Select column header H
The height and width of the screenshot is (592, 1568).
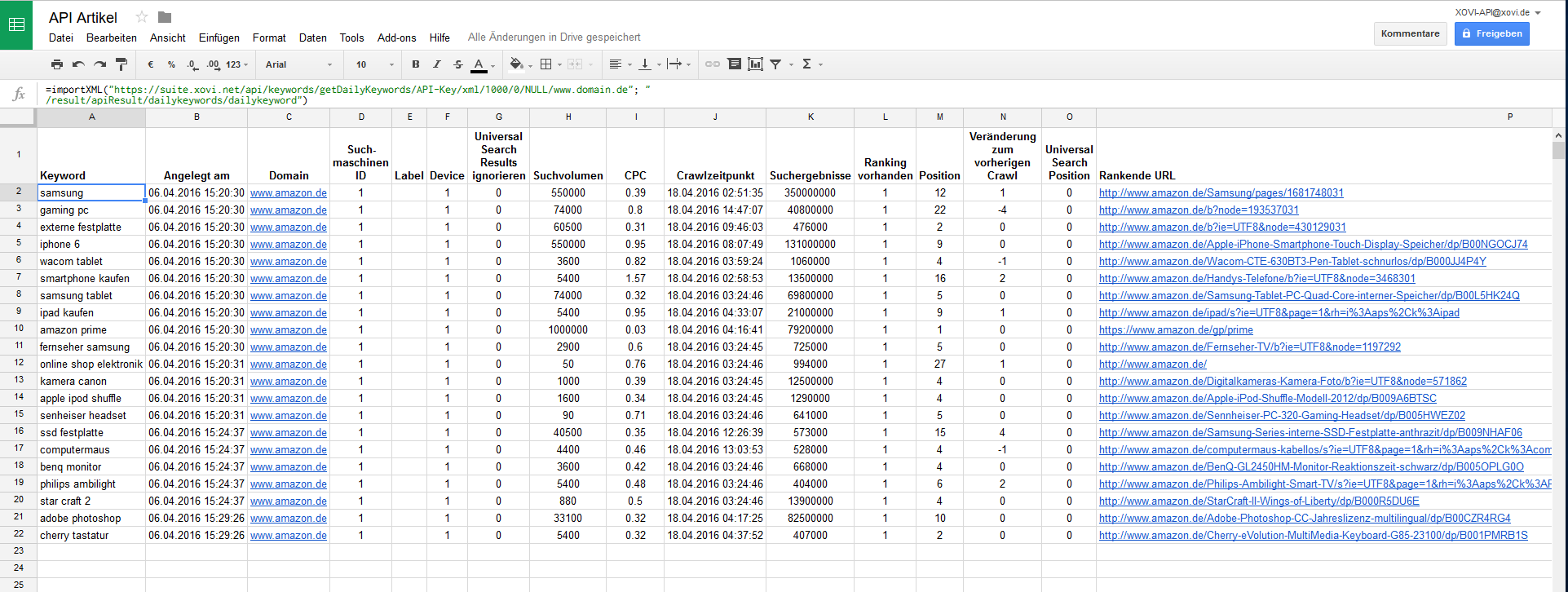pos(568,117)
